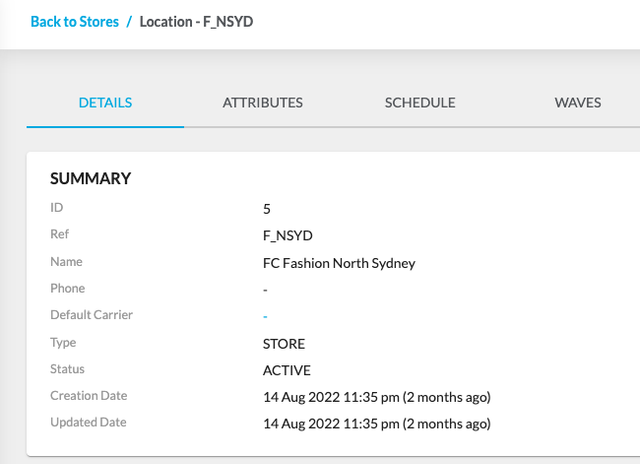The width and height of the screenshot is (640, 464).
Task: Select the DETAILS tab
Action: click(105, 102)
